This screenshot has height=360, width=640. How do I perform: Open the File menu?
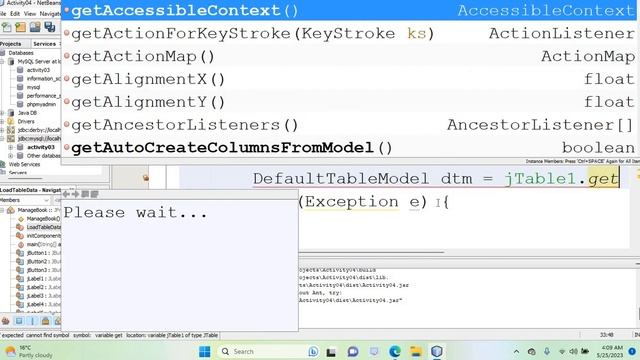click(2, 13)
